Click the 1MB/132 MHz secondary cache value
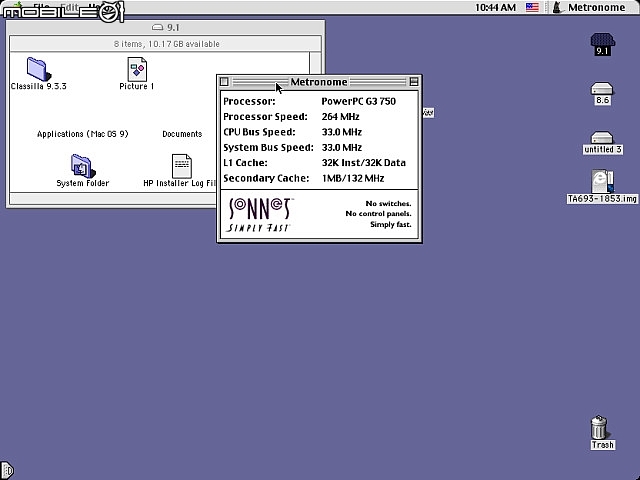 coord(353,178)
